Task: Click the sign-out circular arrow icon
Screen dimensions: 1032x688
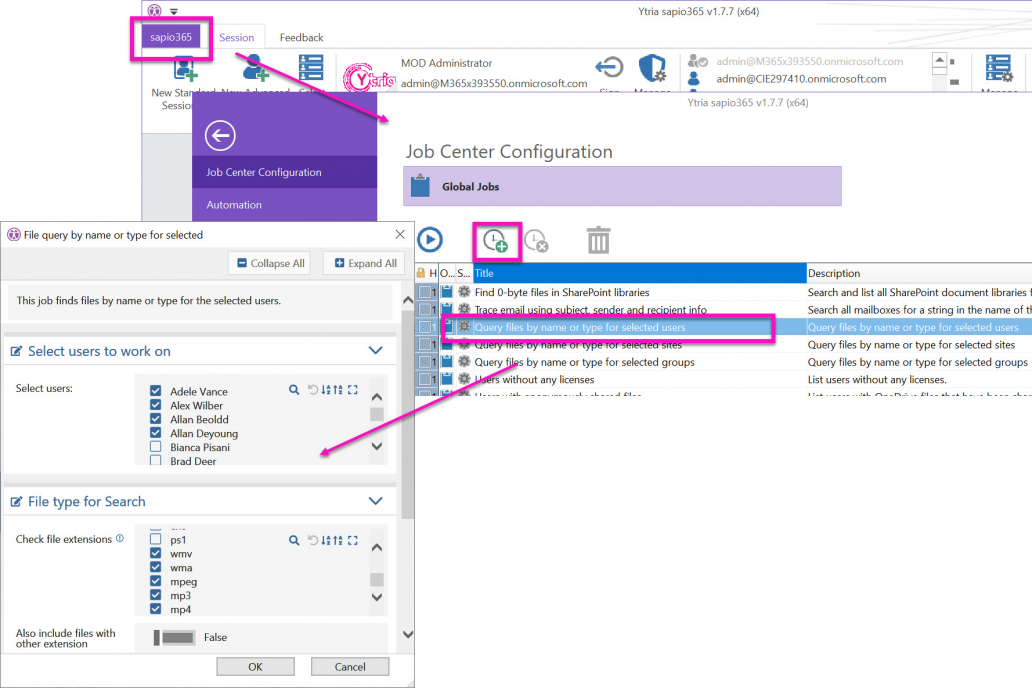Action: [609, 67]
